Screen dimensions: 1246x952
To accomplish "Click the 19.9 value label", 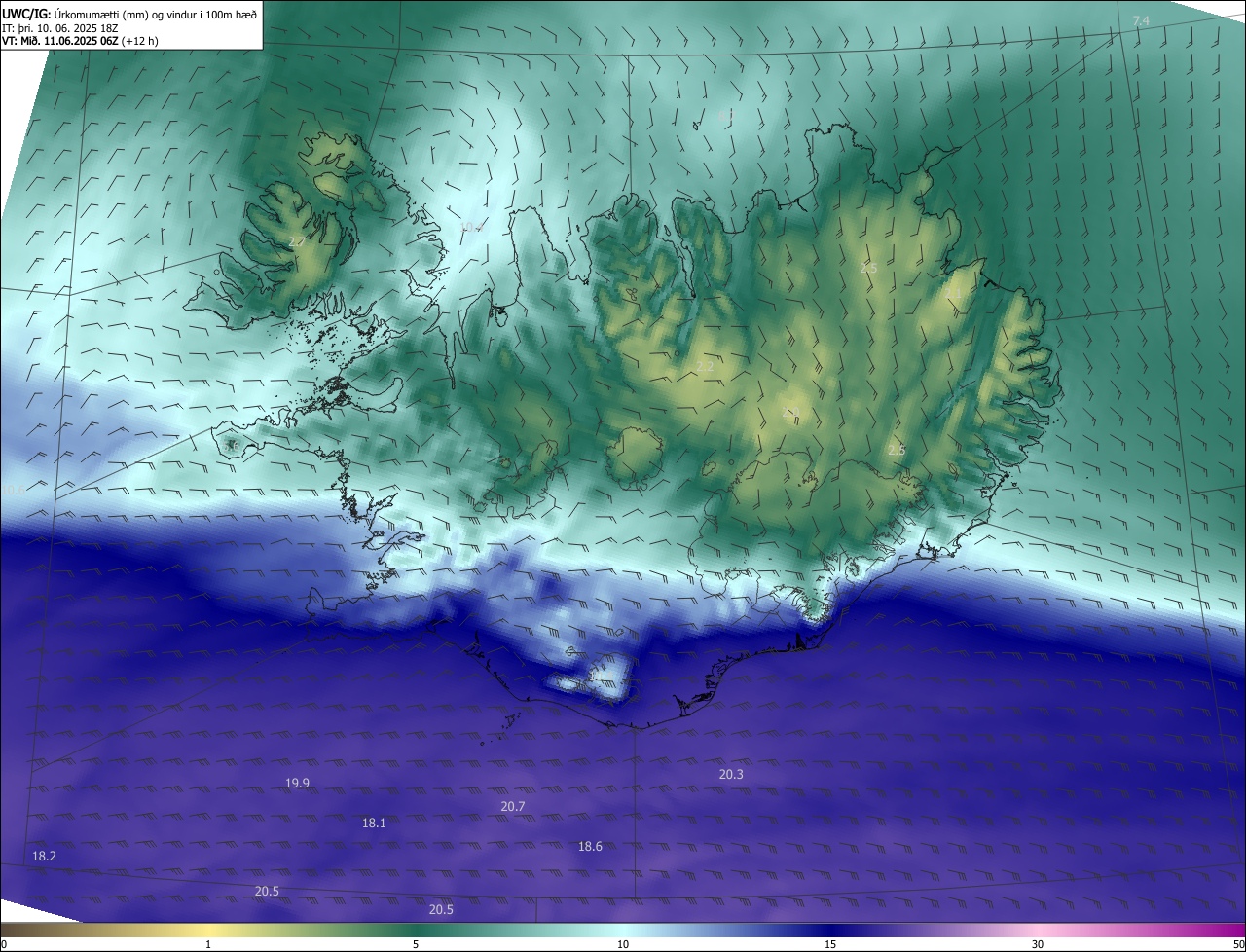I will point(297,783).
